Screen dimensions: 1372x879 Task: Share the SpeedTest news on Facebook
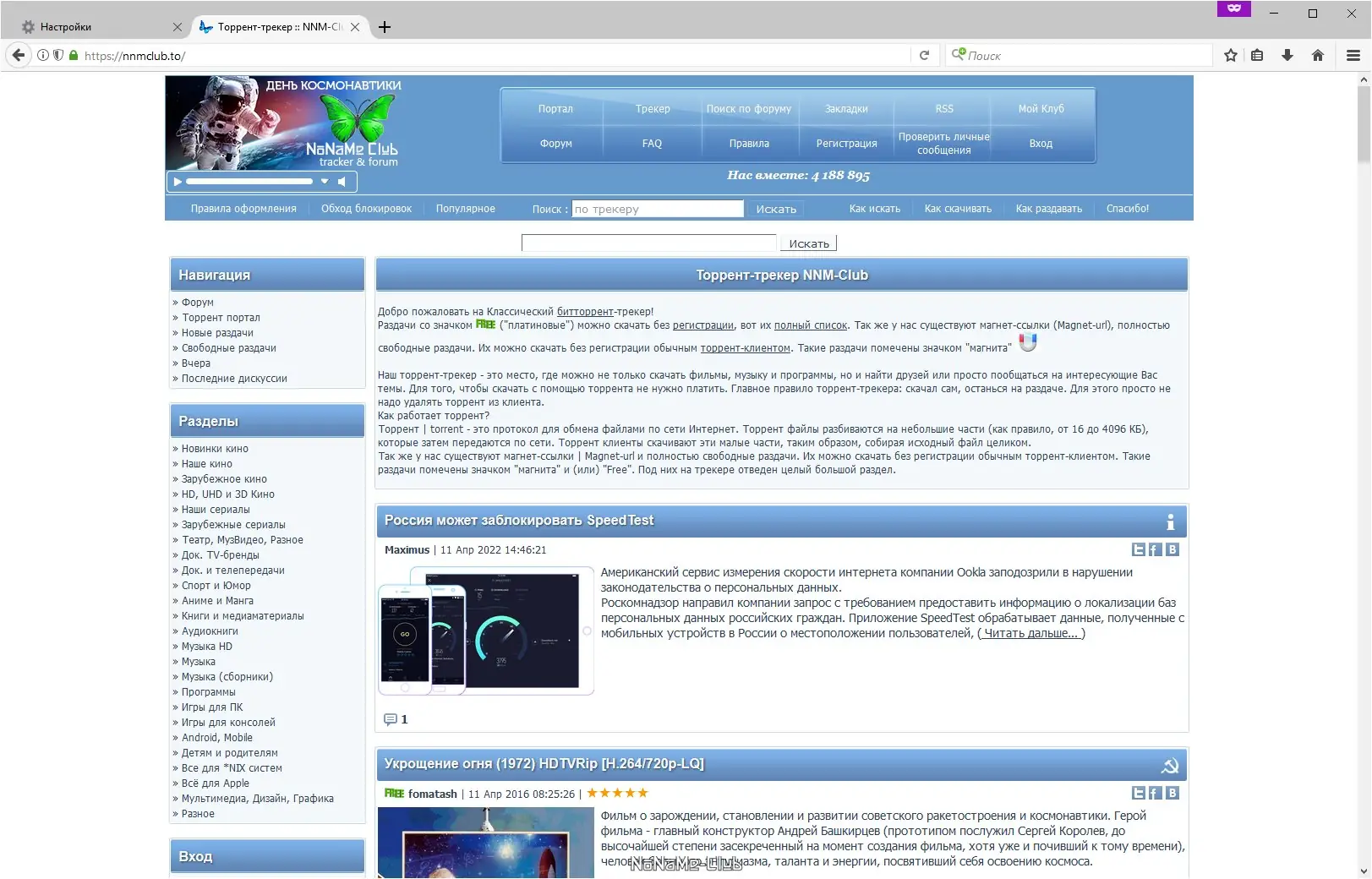(1156, 549)
